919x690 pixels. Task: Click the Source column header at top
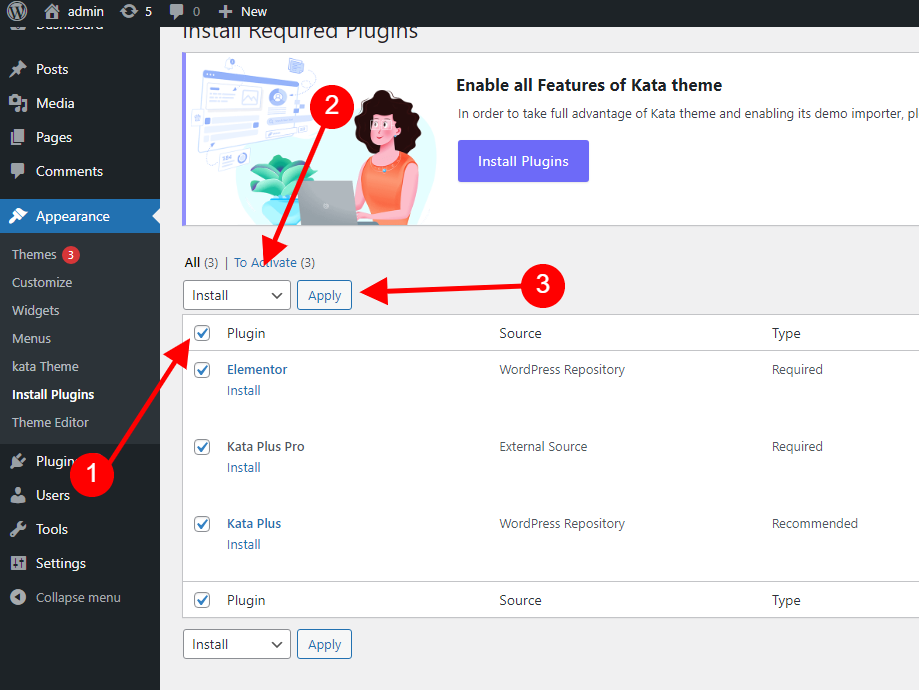520,334
